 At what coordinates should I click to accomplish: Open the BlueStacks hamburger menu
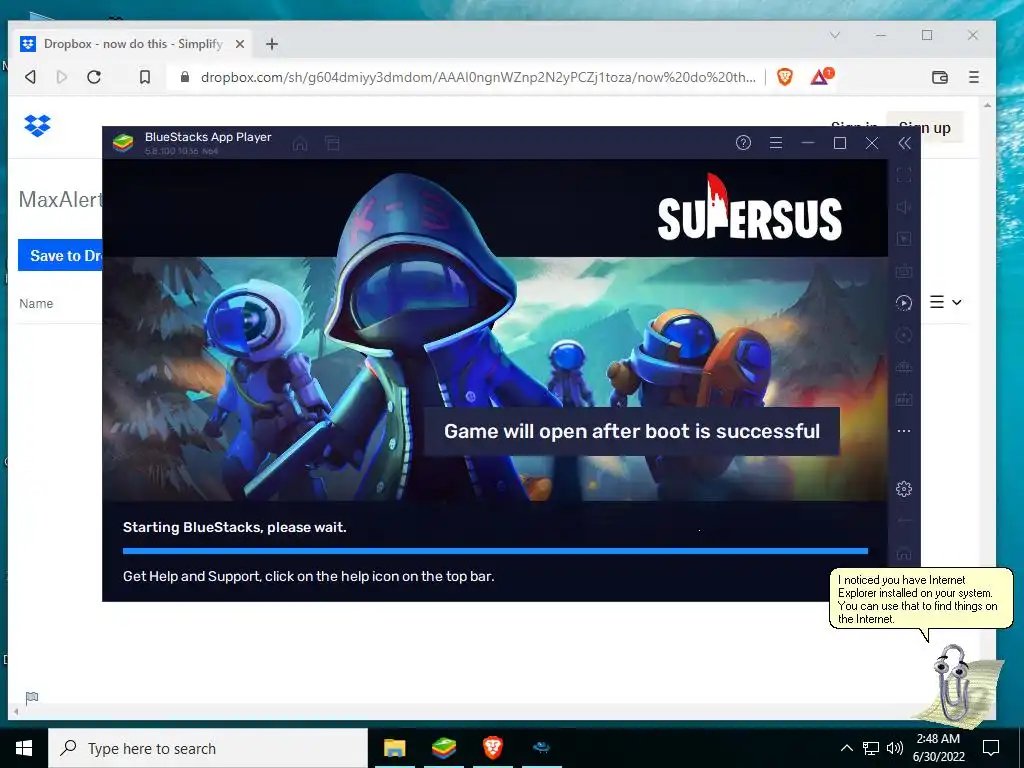(776, 143)
